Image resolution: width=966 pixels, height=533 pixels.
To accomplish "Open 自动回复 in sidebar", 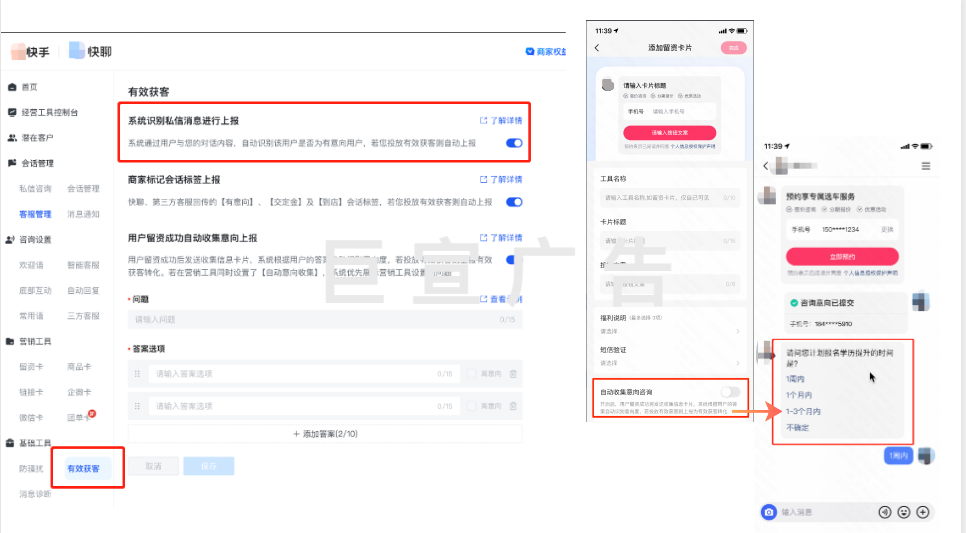I will click(x=83, y=290).
